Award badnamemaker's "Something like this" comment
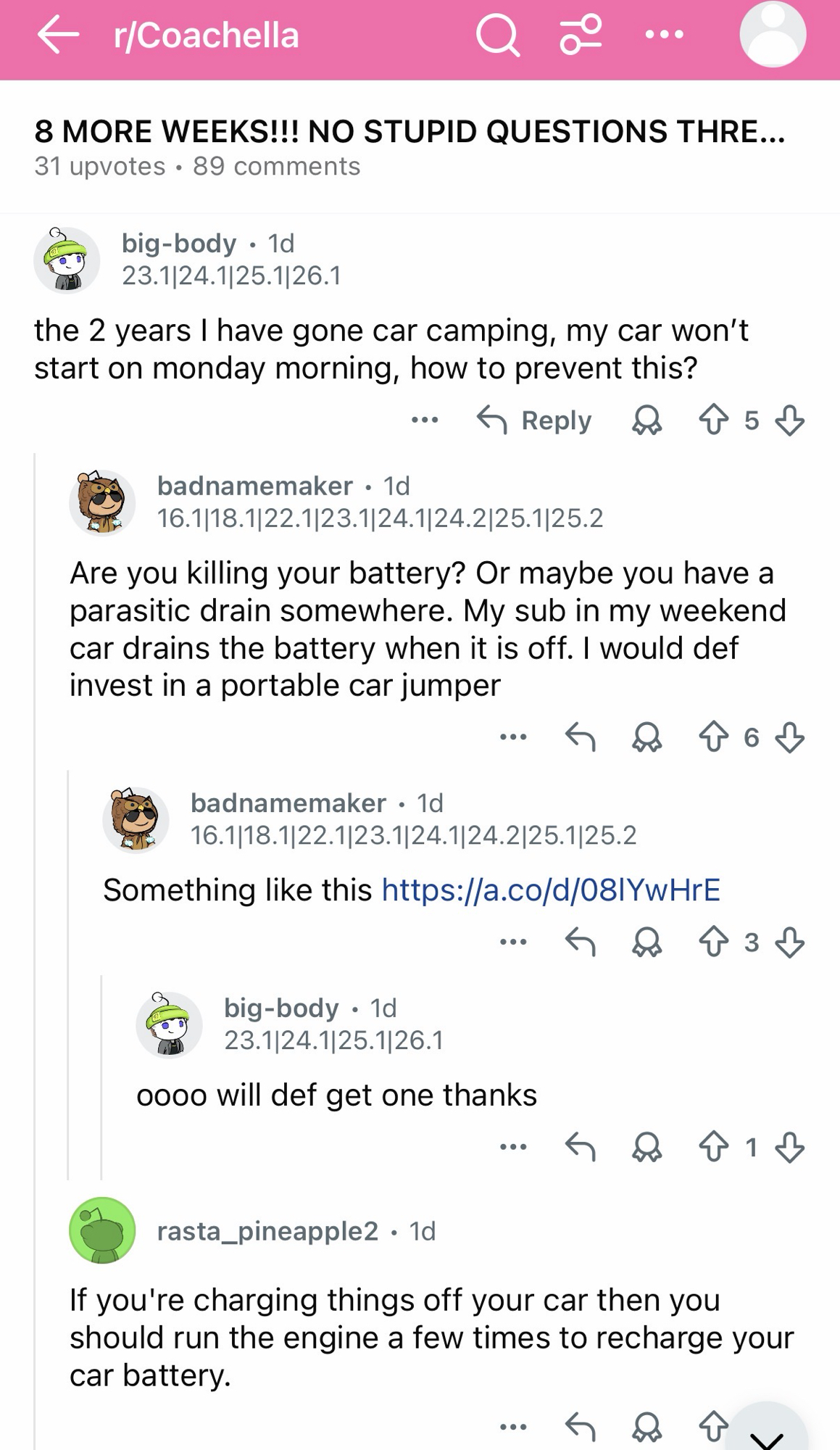 pyautogui.click(x=646, y=942)
